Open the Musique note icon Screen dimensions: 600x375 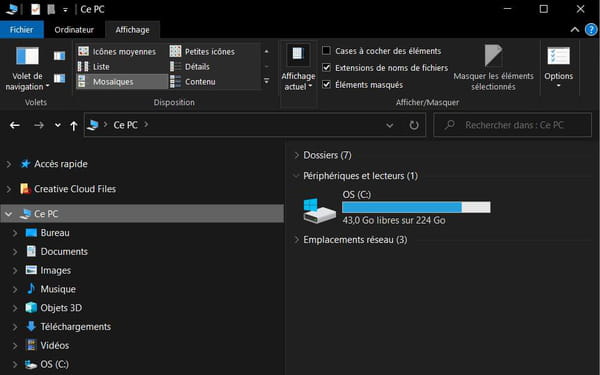(x=31, y=289)
